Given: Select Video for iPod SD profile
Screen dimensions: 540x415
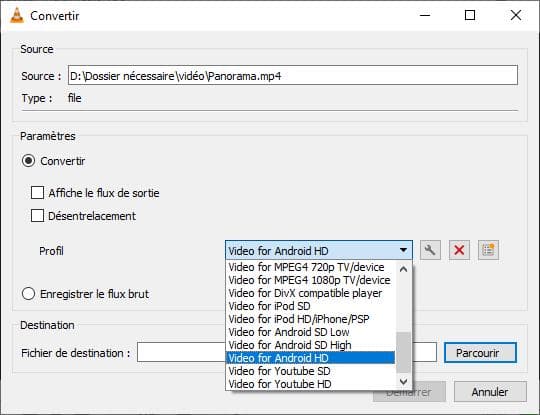Looking at the screenshot, I should [x=310, y=306].
